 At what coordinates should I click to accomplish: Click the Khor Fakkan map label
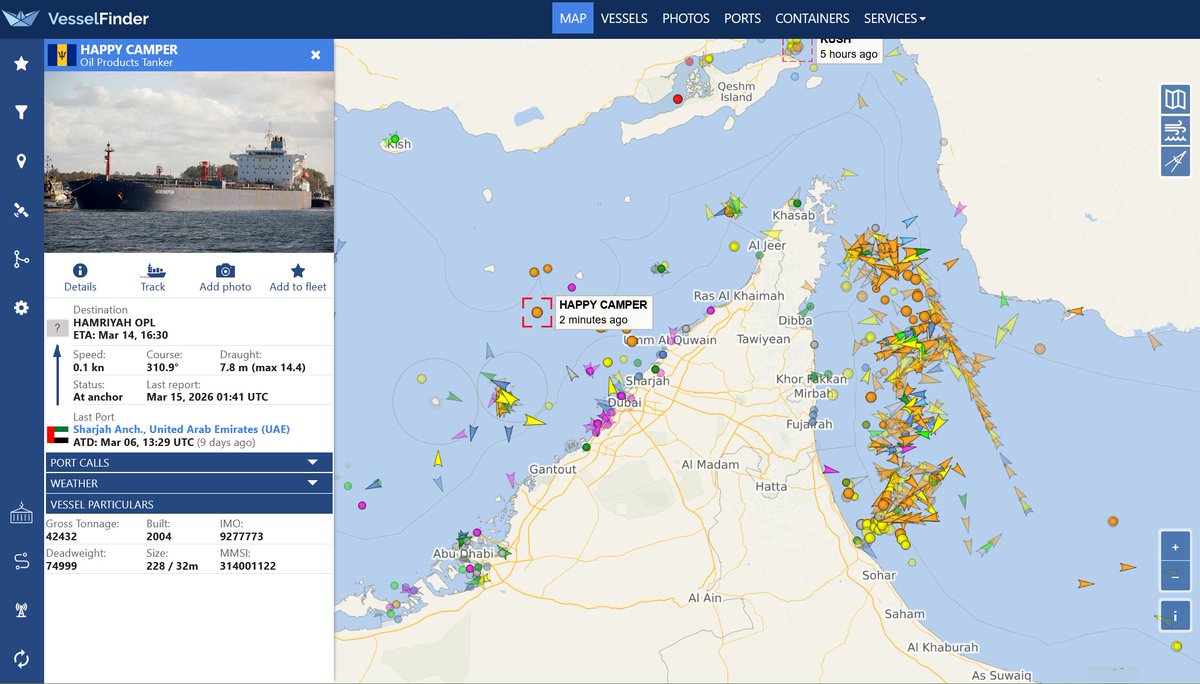(x=812, y=379)
